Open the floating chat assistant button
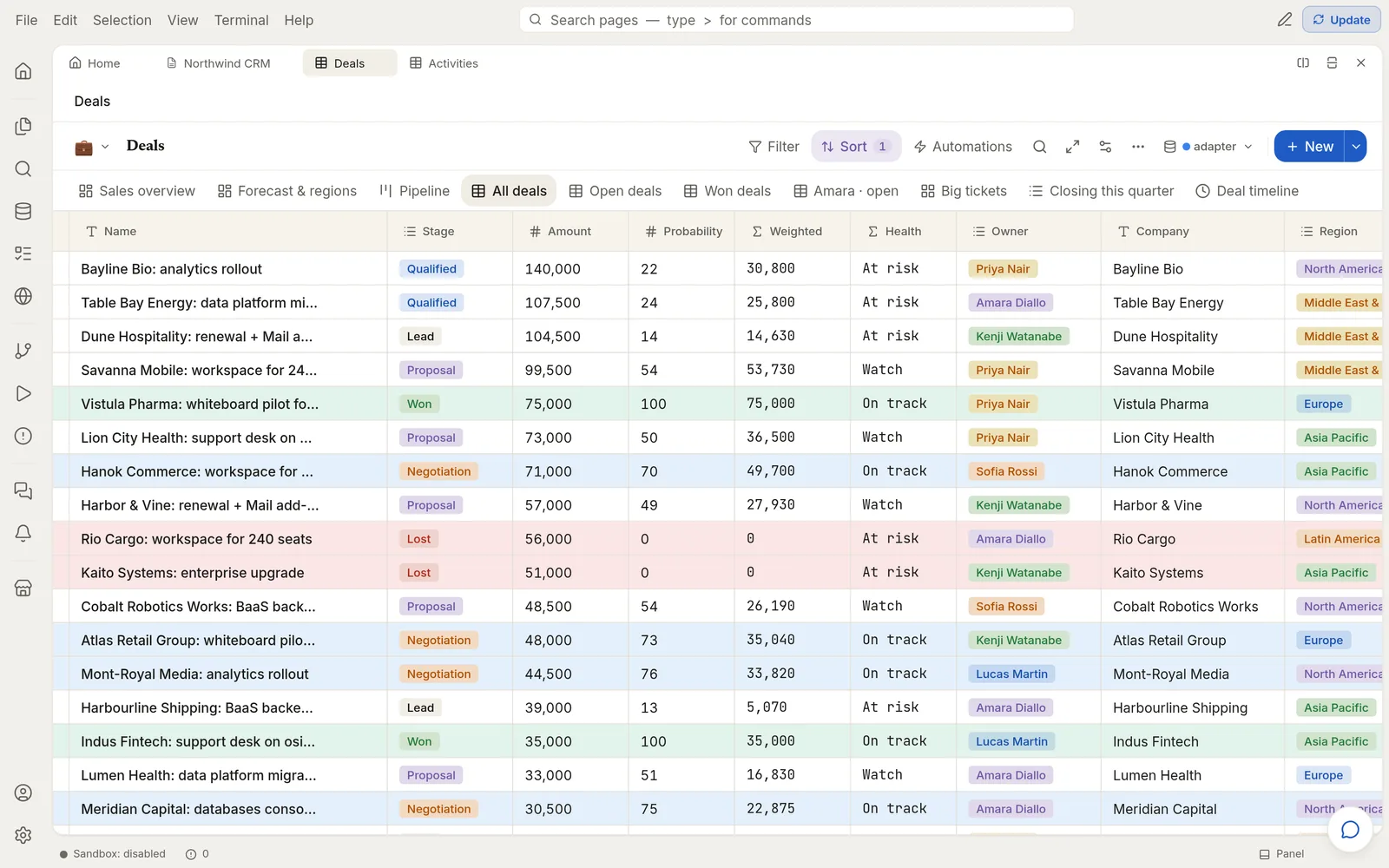Image resolution: width=1389 pixels, height=868 pixels. [1350, 830]
